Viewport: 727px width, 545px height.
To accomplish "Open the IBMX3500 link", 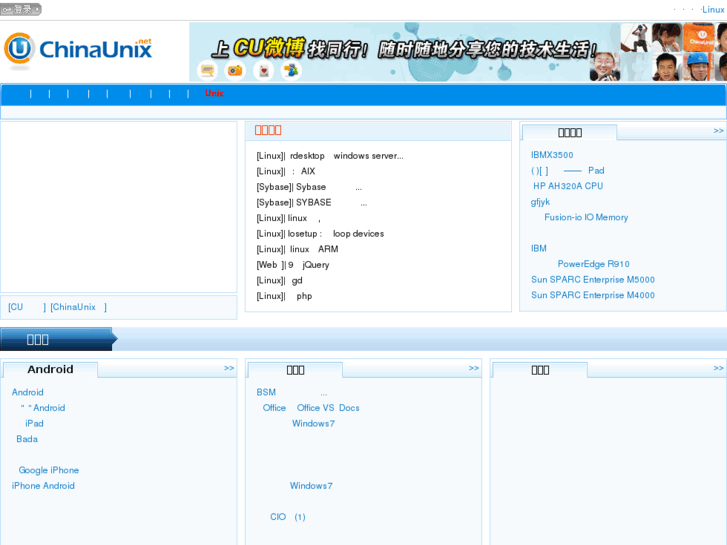I will pos(552,155).
